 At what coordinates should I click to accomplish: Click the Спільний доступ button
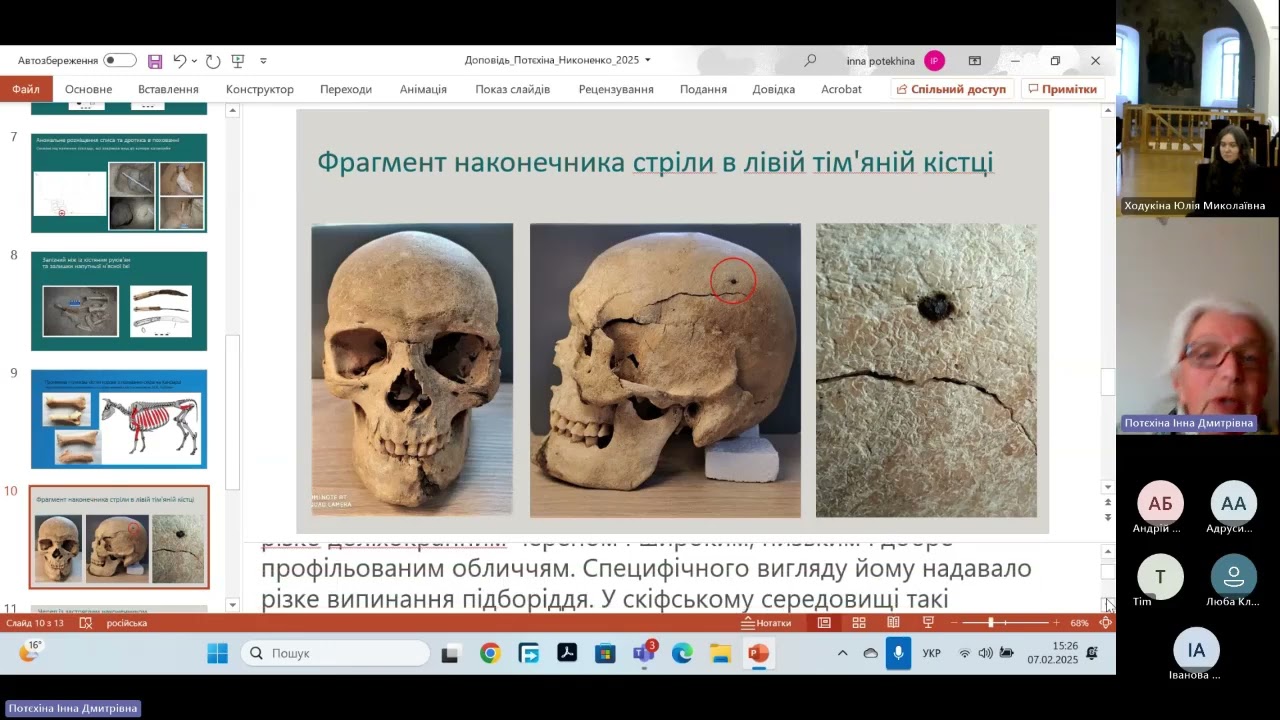tap(952, 89)
